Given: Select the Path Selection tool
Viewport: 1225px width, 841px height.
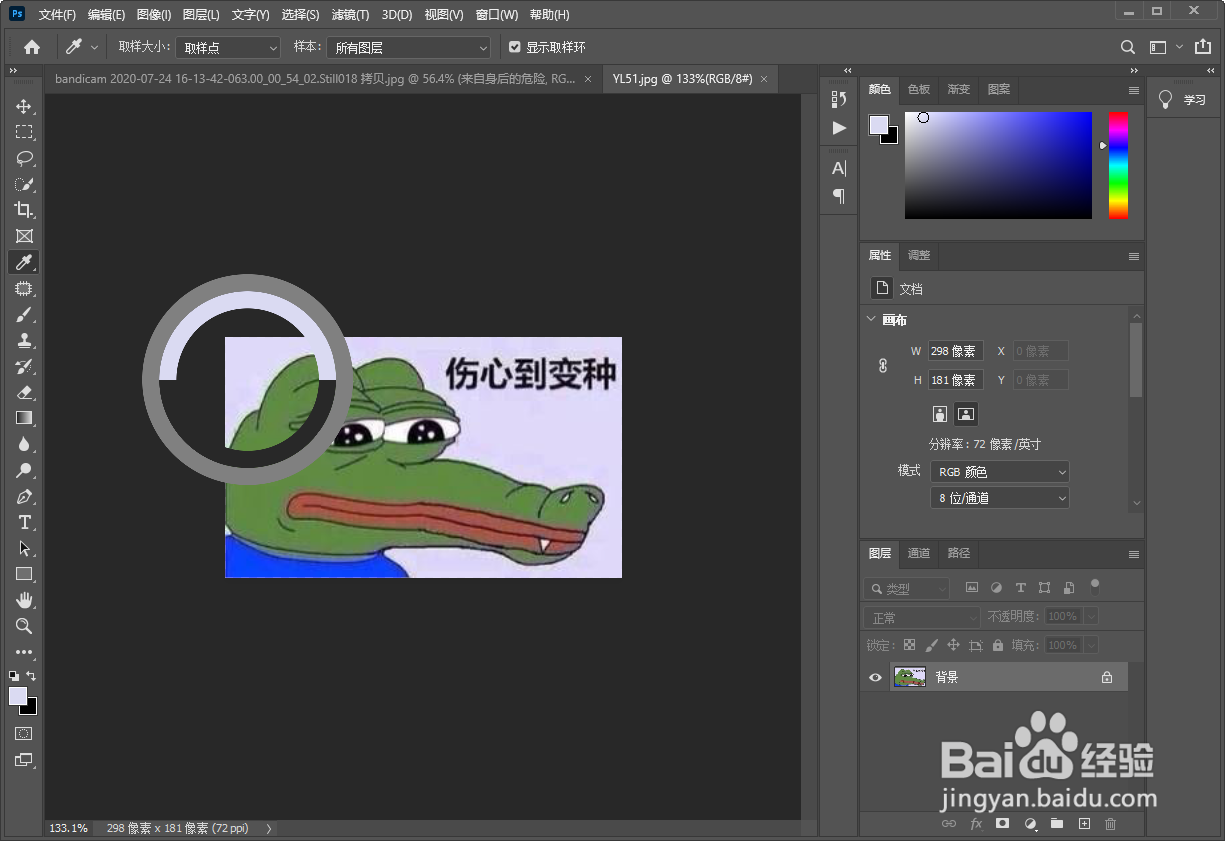Looking at the screenshot, I should coord(24,548).
